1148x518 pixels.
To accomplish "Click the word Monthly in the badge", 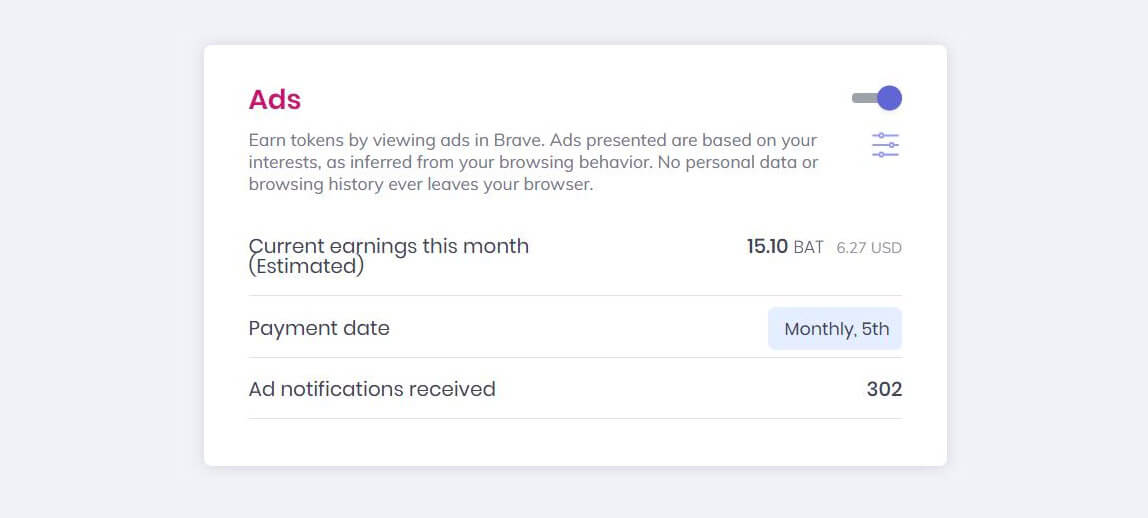I will tap(817, 329).
